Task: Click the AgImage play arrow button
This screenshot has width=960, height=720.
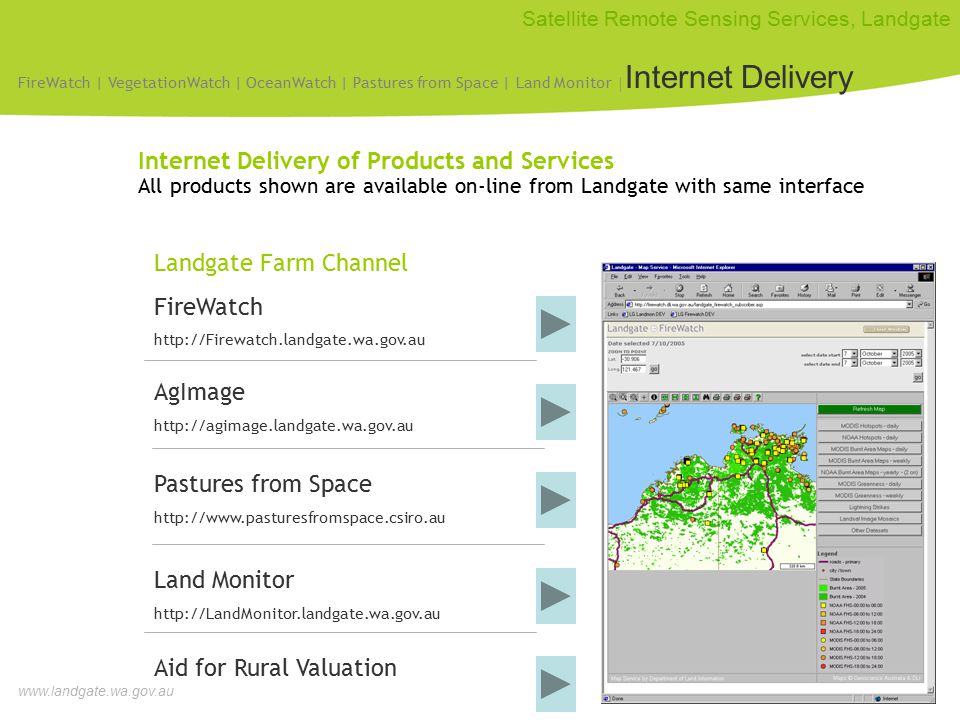Action: point(556,412)
